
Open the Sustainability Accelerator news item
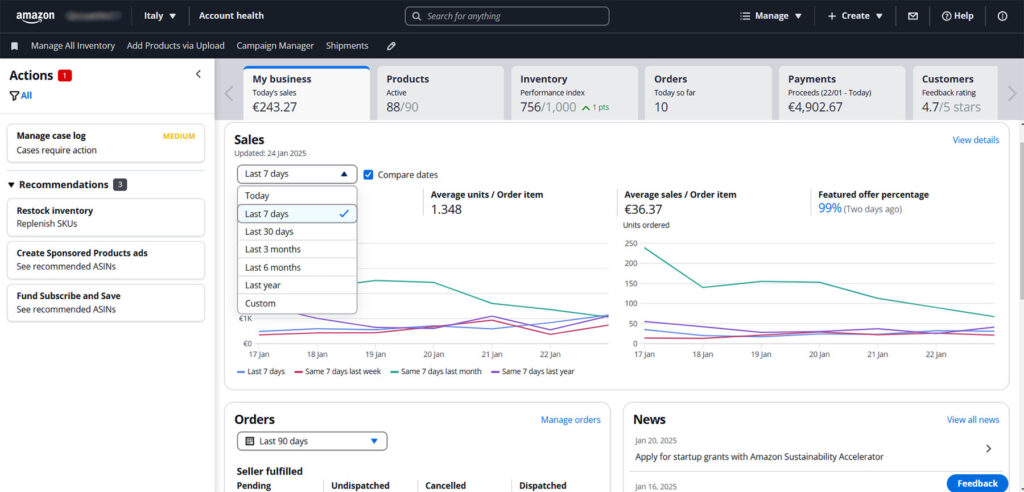(759, 457)
